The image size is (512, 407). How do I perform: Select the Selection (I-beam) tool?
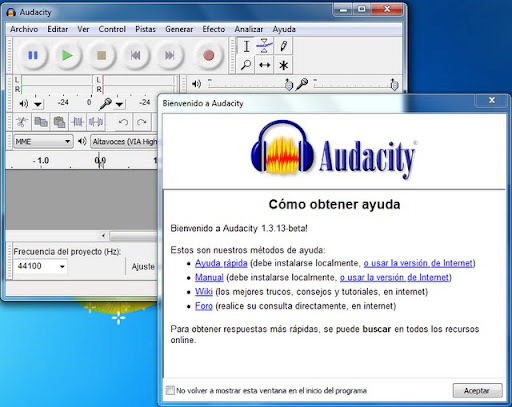point(246,46)
